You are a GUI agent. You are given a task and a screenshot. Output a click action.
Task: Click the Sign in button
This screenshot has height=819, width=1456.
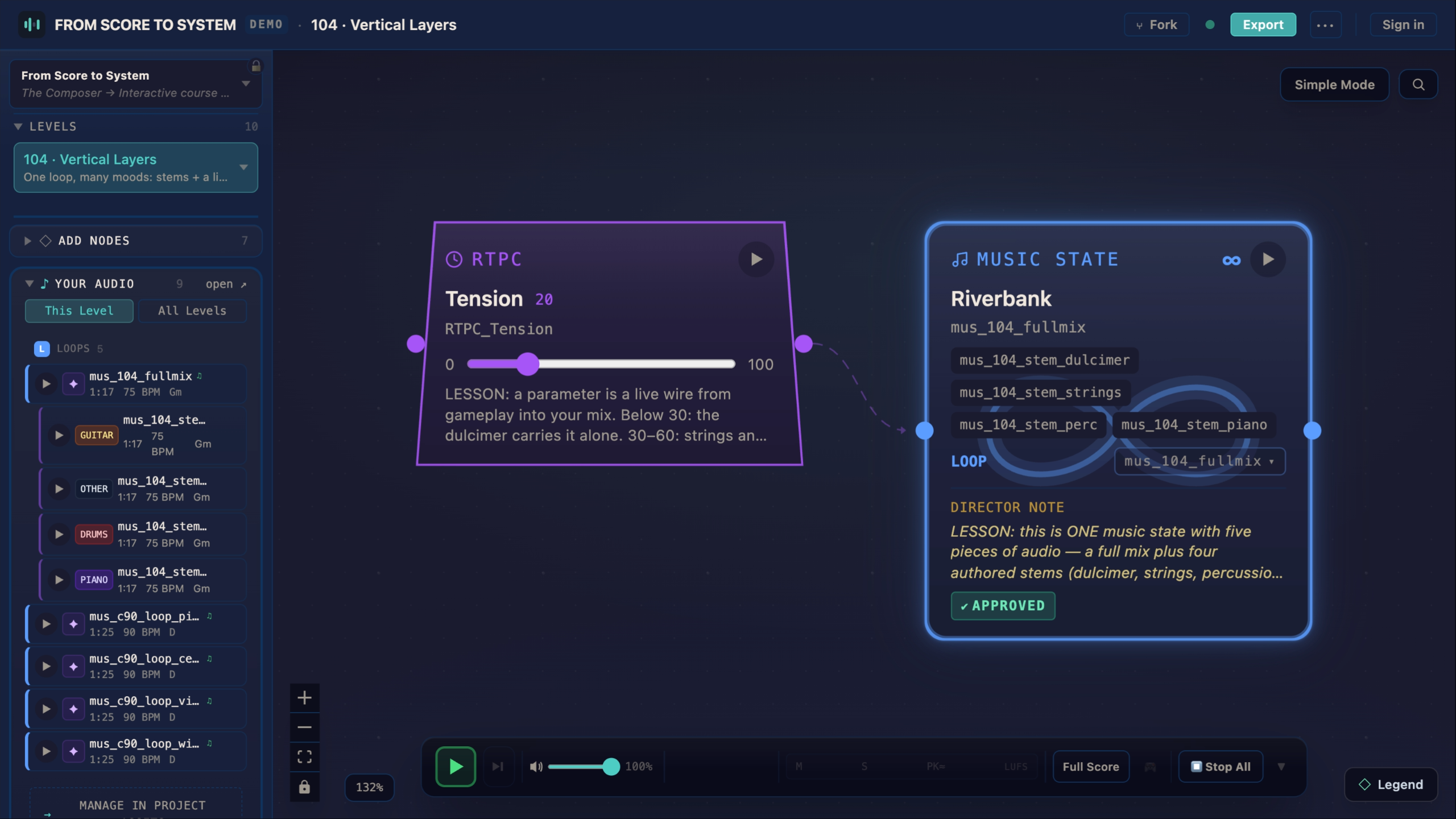click(x=1403, y=25)
